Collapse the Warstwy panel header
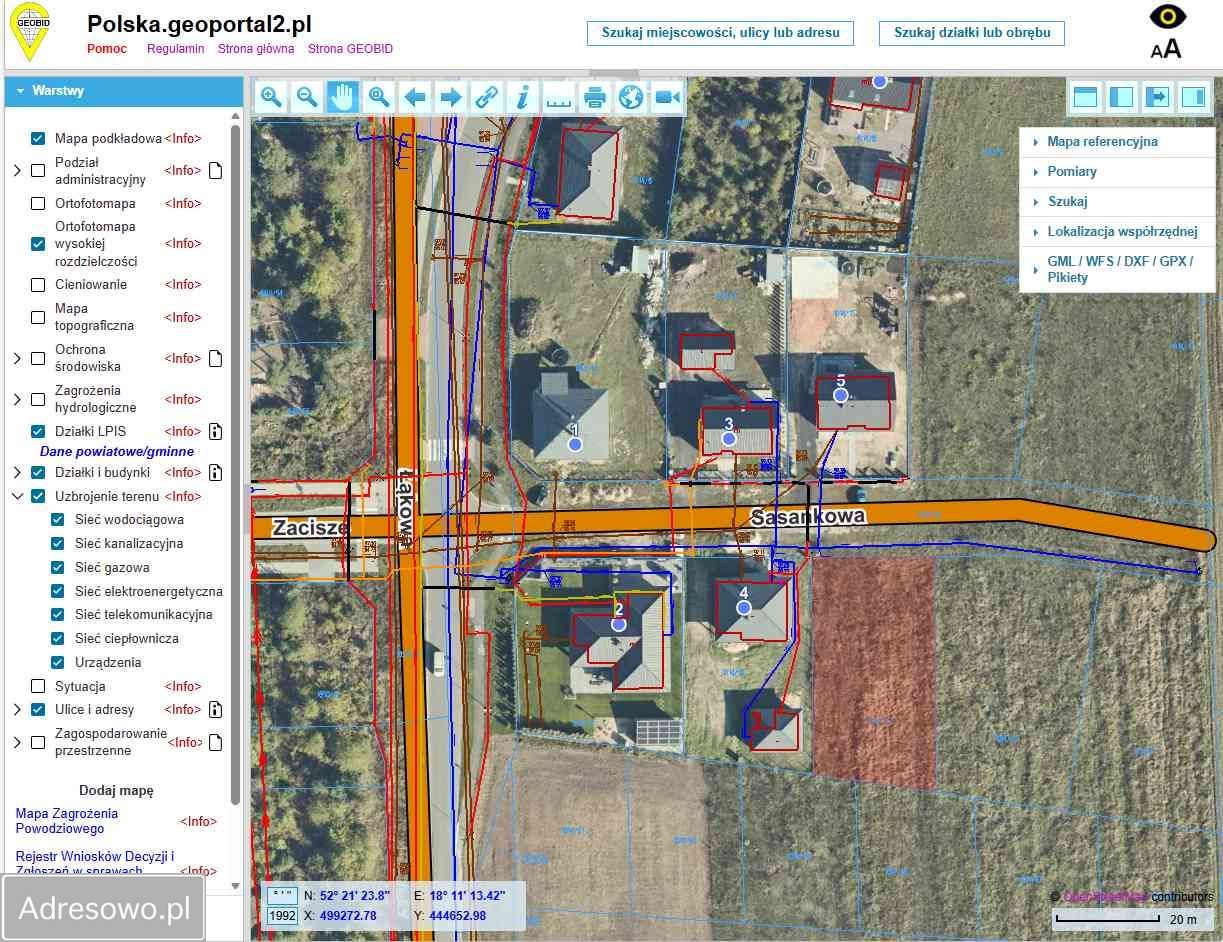Viewport: 1223px width, 942px height. [124, 91]
